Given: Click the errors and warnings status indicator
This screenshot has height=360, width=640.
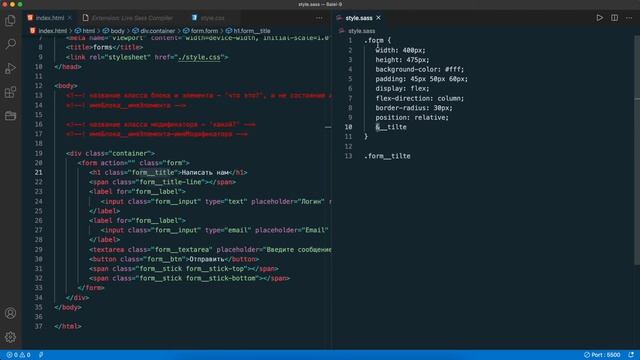Looking at the screenshot, I should [18, 355].
